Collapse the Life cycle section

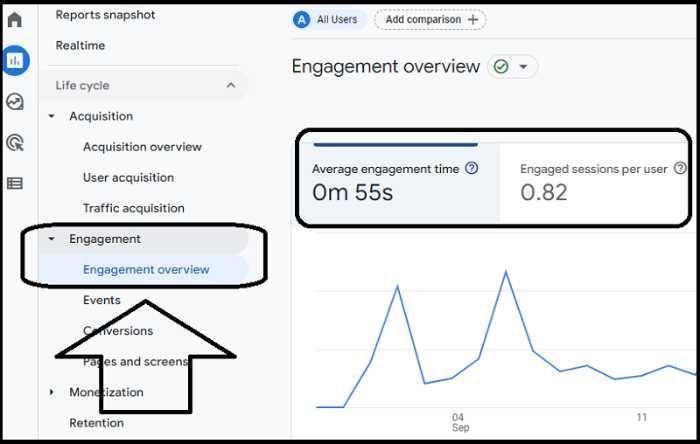coord(231,86)
